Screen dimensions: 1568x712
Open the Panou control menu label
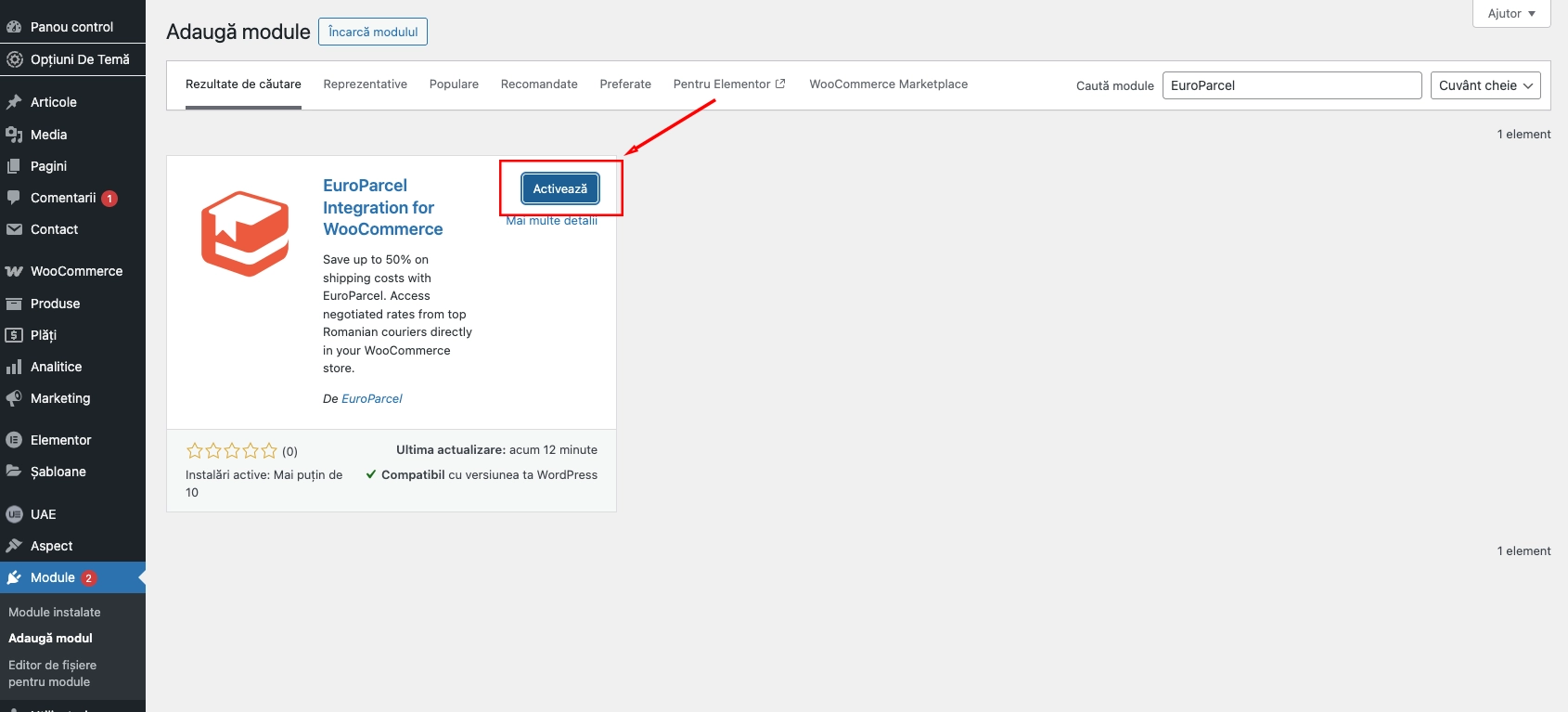click(x=71, y=27)
